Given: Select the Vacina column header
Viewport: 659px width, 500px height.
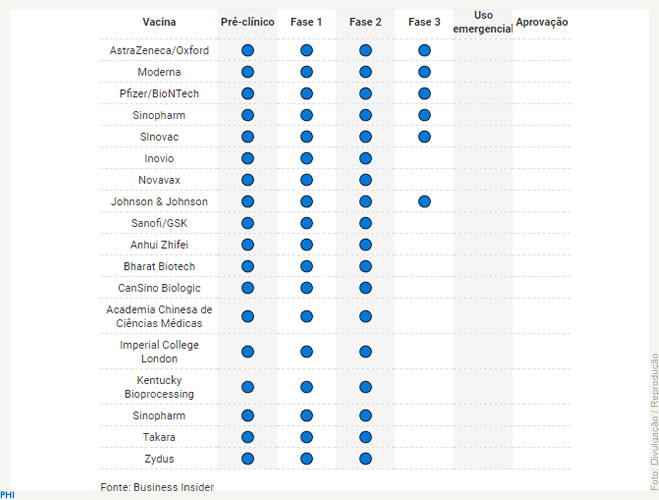Looking at the screenshot, I should (159, 22).
